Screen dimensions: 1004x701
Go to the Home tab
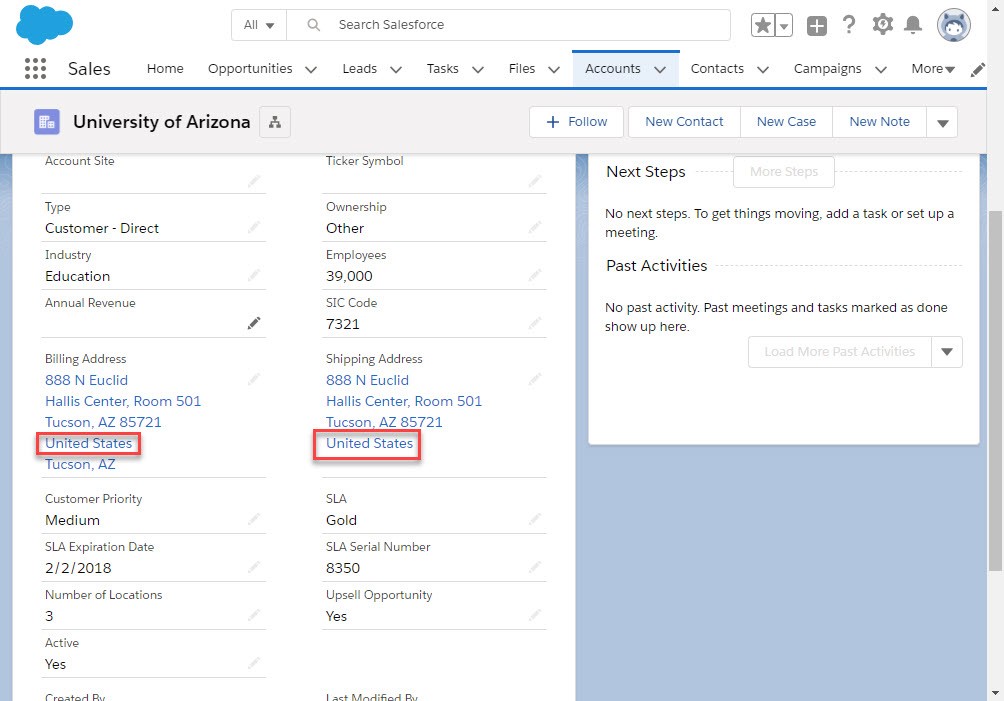(x=165, y=68)
